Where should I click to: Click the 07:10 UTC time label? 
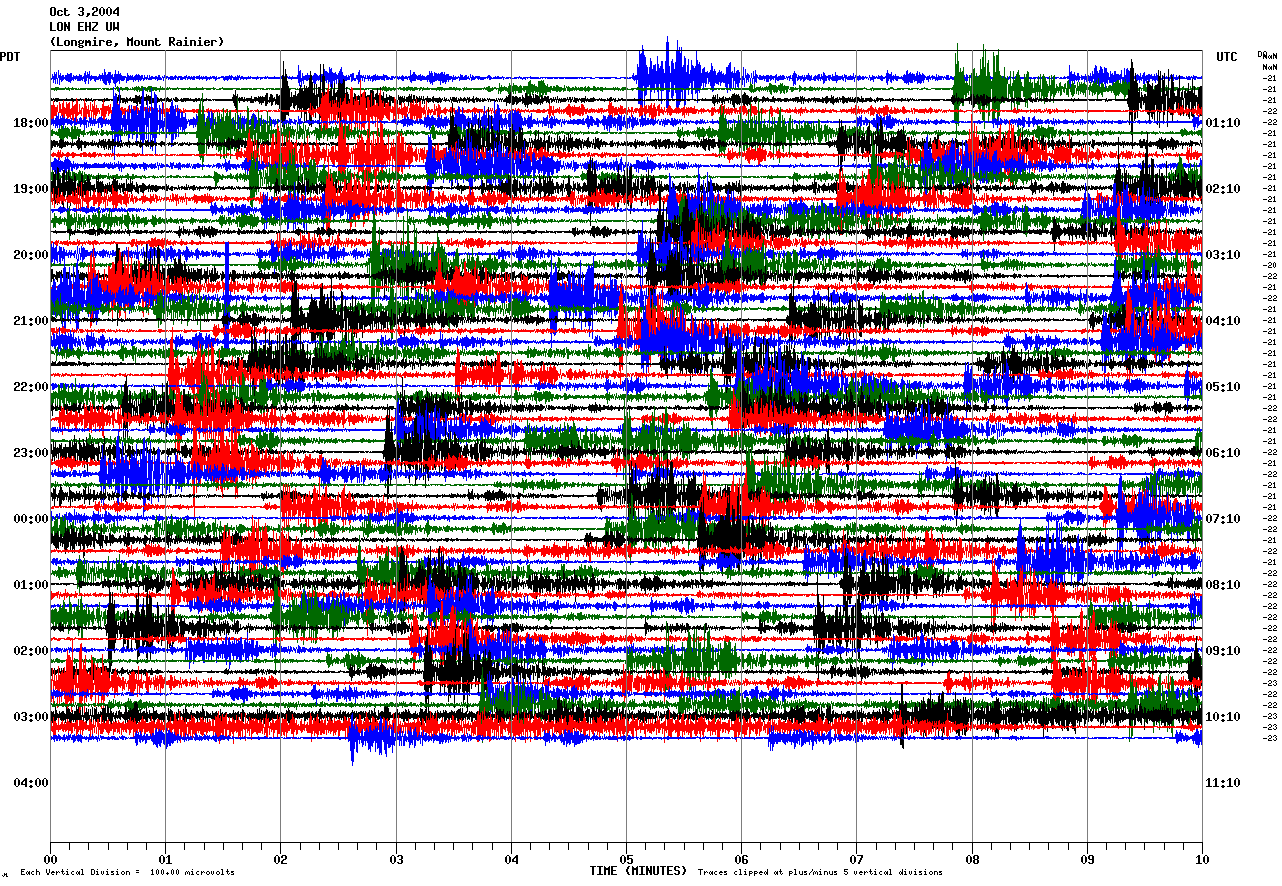(1223, 519)
